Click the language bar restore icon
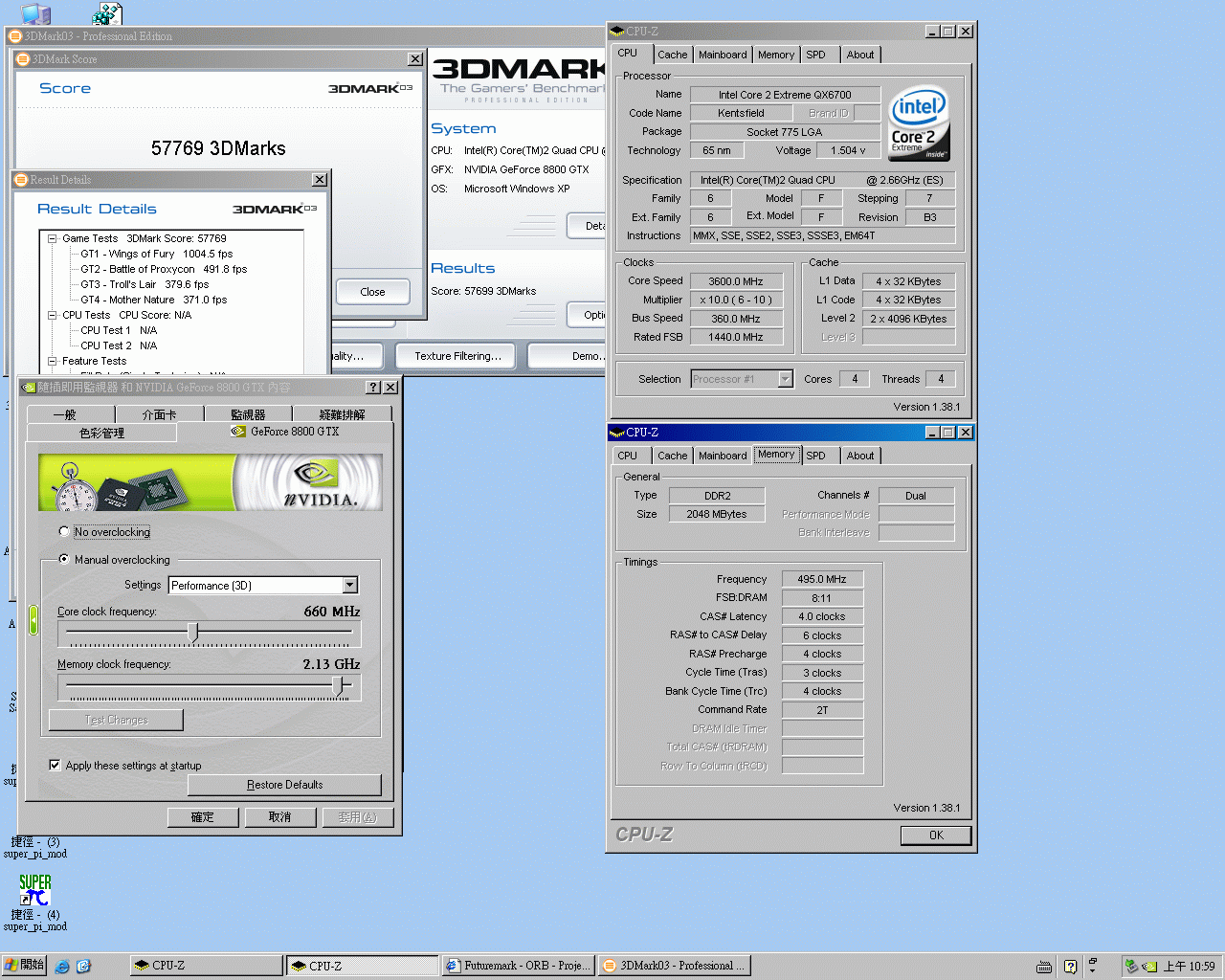Image resolution: width=1225 pixels, height=980 pixels. pyautogui.click(x=1092, y=962)
